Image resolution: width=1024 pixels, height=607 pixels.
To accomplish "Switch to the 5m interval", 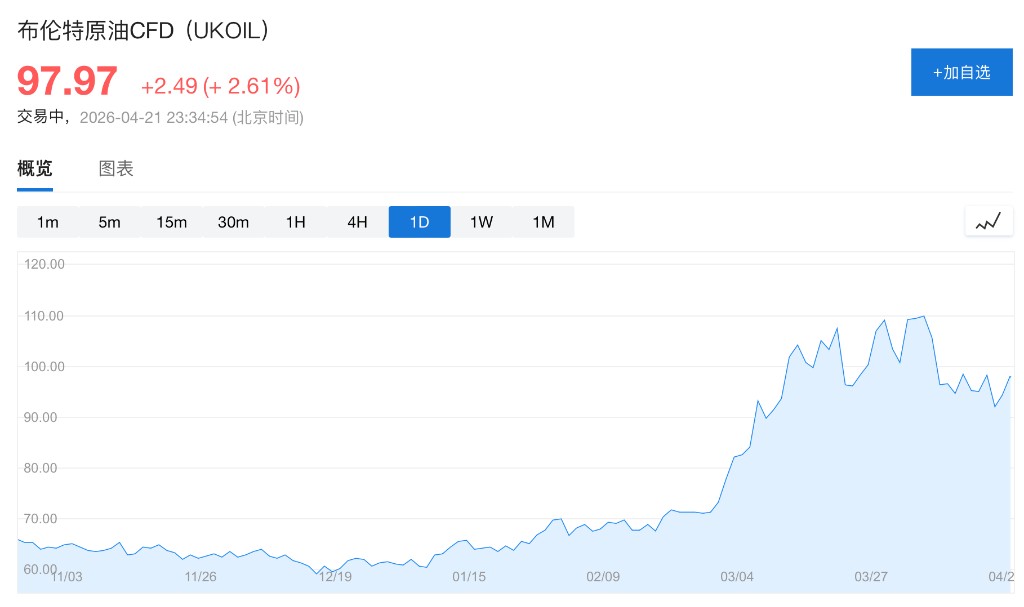I will tap(110, 222).
